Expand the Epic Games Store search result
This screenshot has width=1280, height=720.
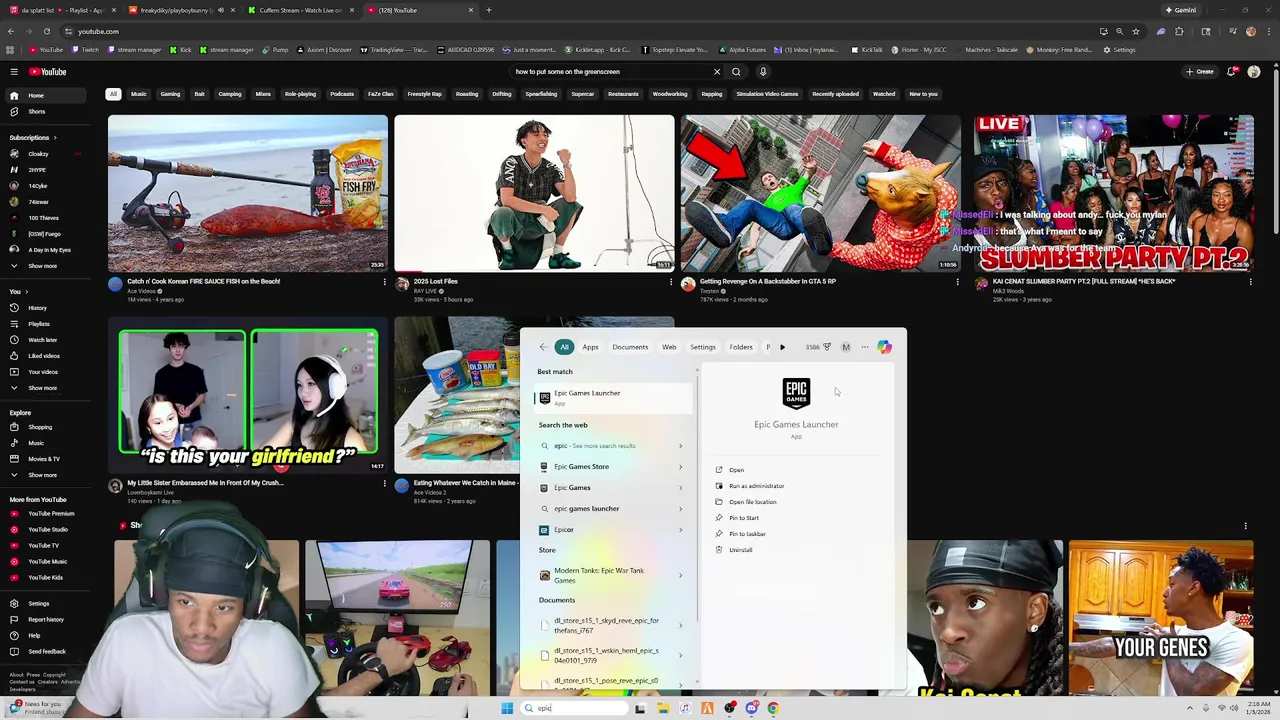(x=680, y=467)
